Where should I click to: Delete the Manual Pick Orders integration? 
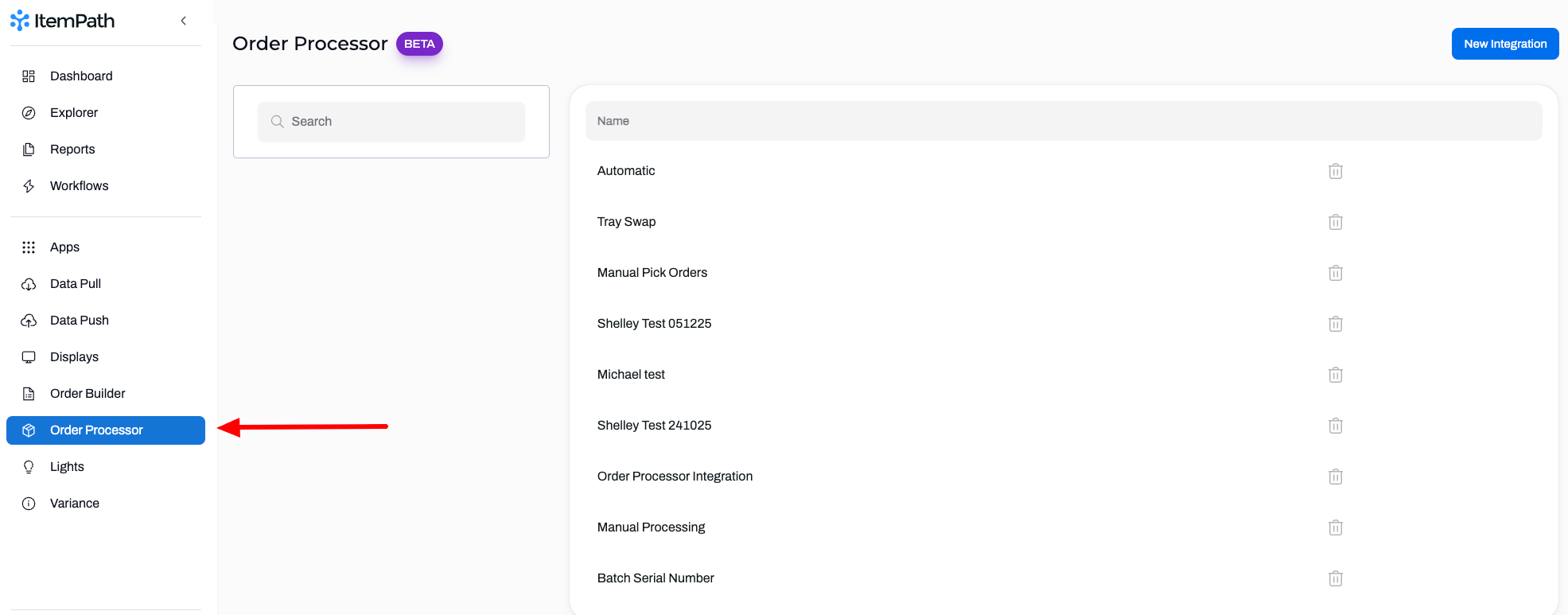[x=1336, y=273]
